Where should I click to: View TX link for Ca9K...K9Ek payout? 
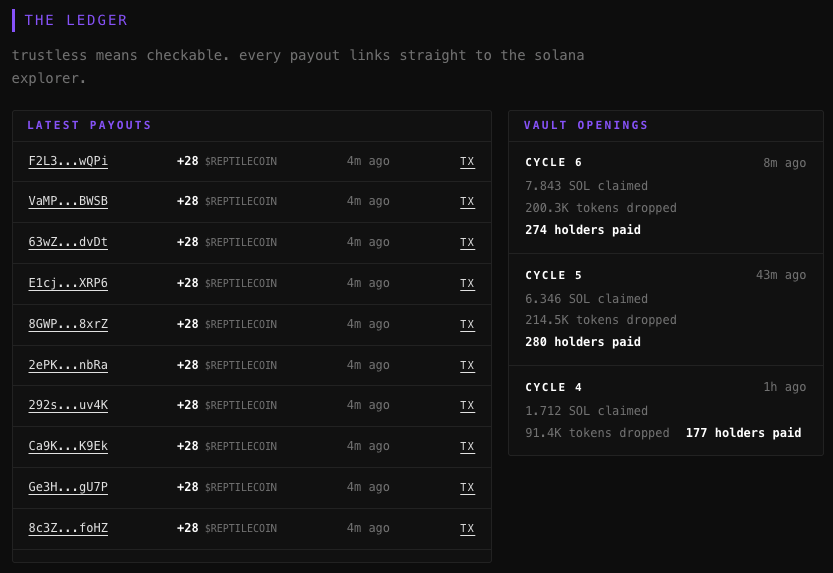click(x=467, y=447)
